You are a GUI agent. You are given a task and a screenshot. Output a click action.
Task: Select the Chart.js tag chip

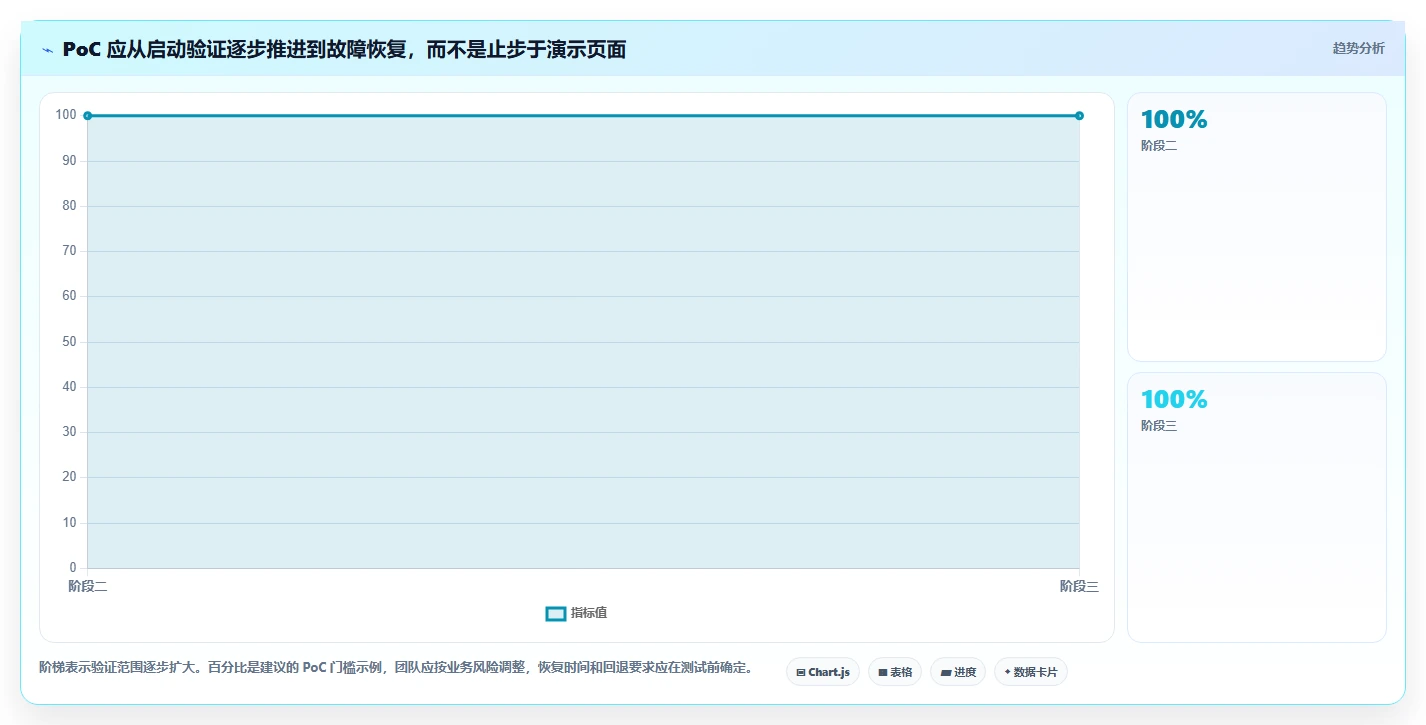click(x=823, y=672)
